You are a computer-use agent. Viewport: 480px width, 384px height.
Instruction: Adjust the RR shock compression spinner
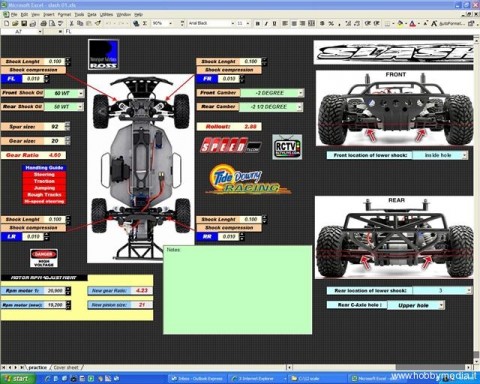(242, 237)
